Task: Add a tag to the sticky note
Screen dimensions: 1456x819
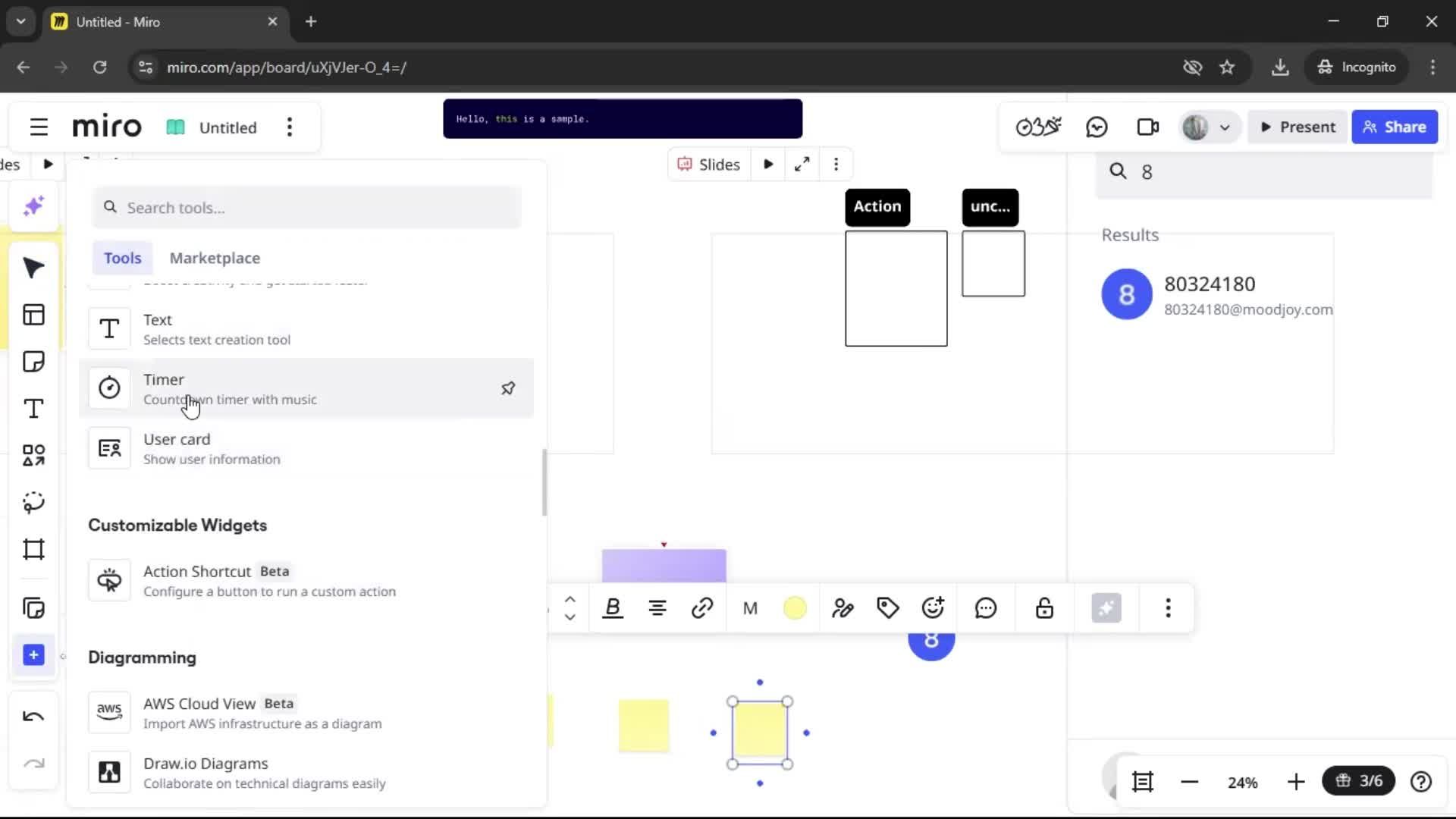Action: (x=888, y=608)
